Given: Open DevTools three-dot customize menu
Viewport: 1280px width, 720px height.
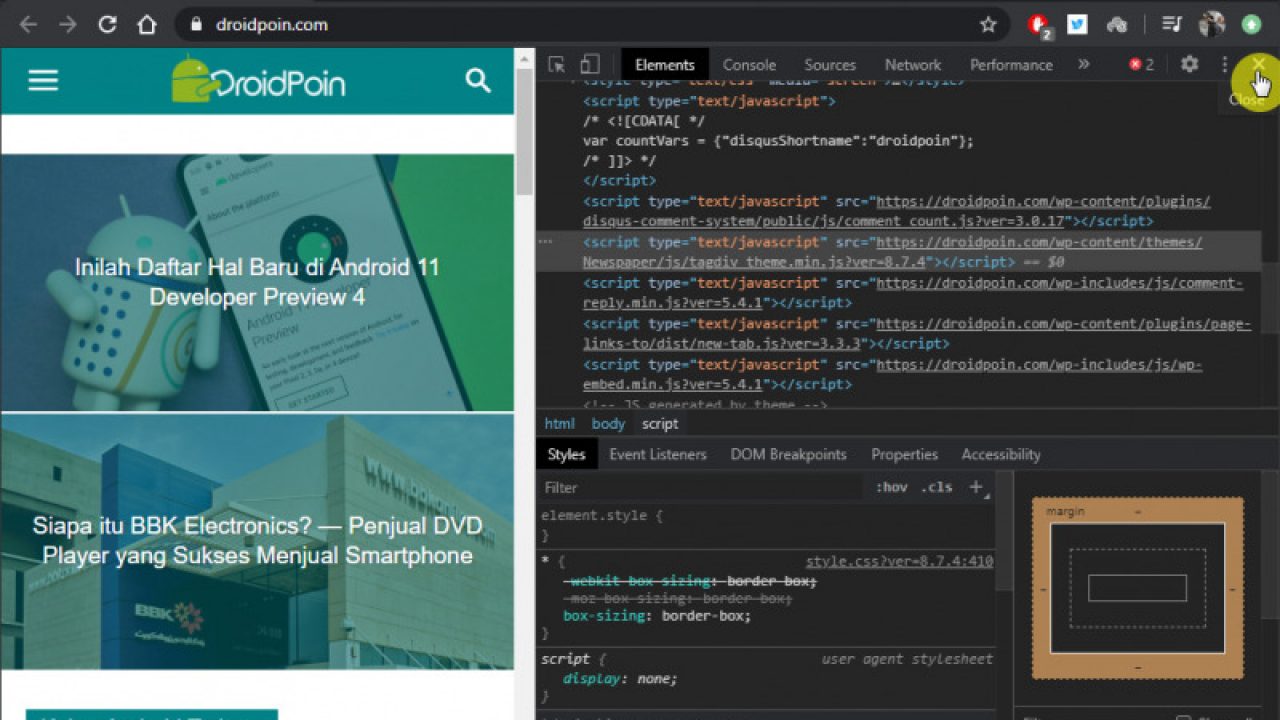Looking at the screenshot, I should (x=1224, y=64).
